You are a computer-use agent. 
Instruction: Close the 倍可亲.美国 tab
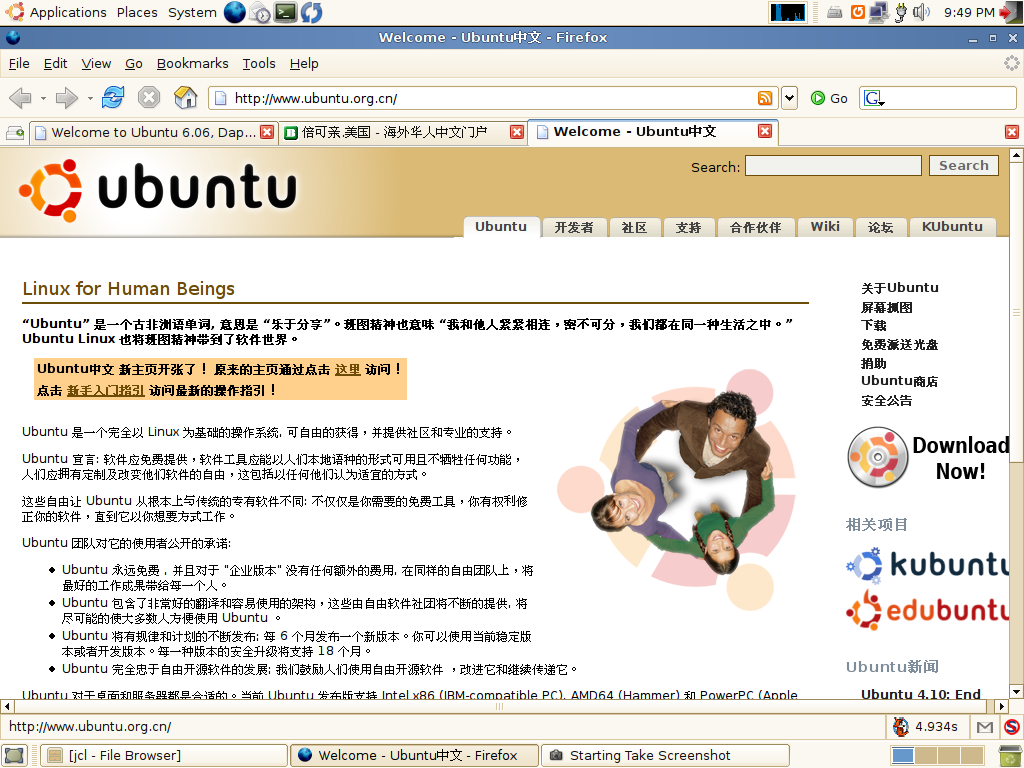pos(517,132)
